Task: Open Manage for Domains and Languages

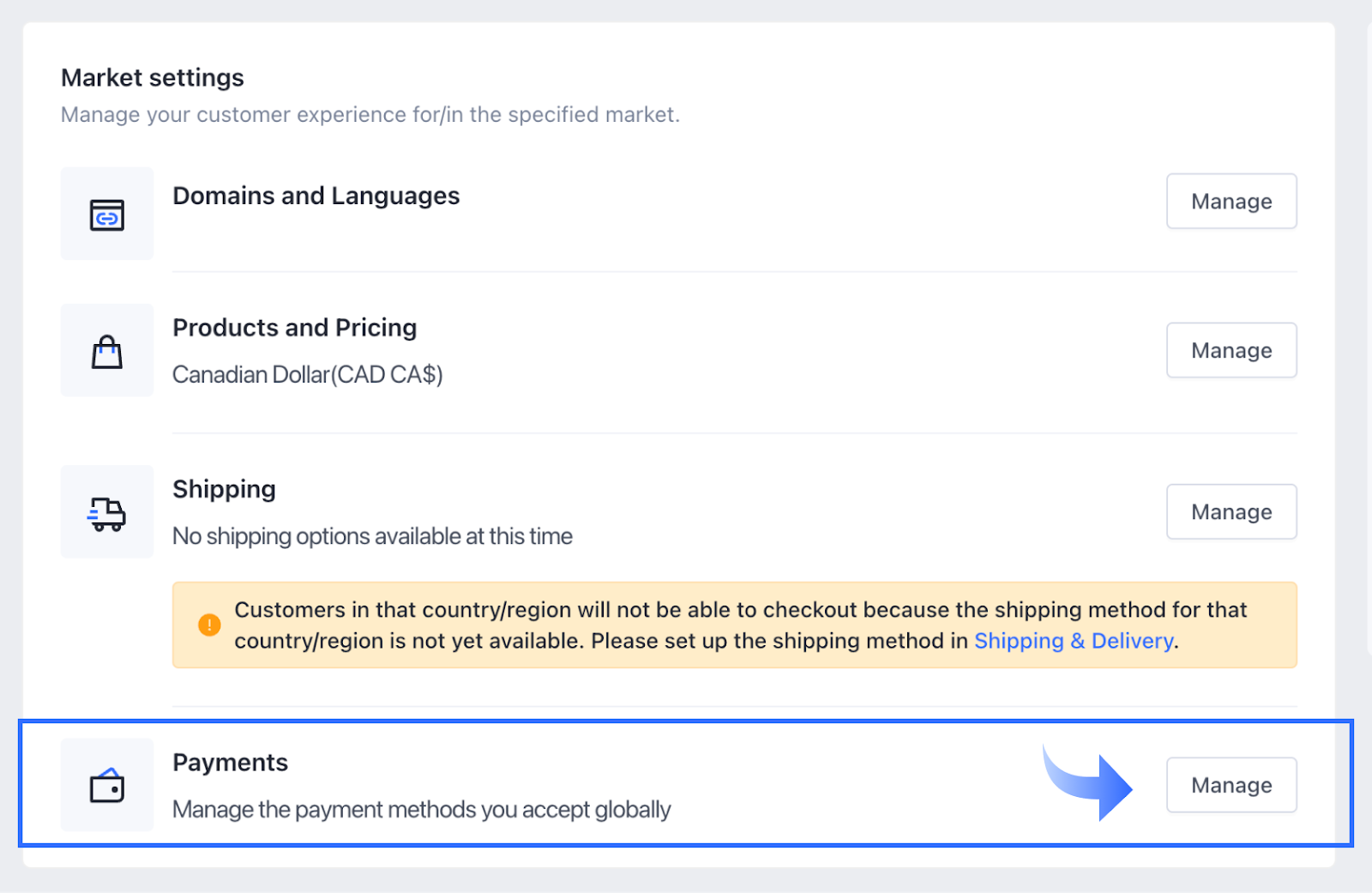Action: [x=1231, y=202]
